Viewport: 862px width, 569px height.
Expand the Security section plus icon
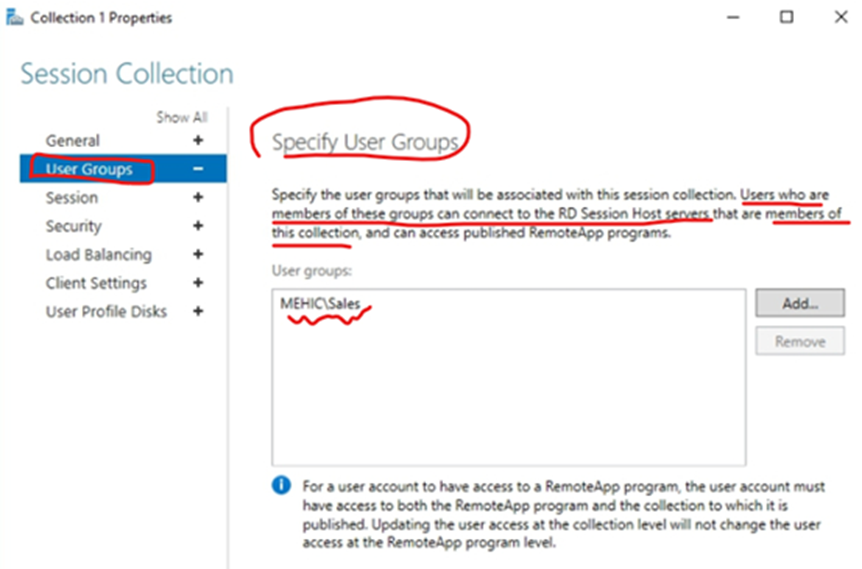tap(198, 226)
